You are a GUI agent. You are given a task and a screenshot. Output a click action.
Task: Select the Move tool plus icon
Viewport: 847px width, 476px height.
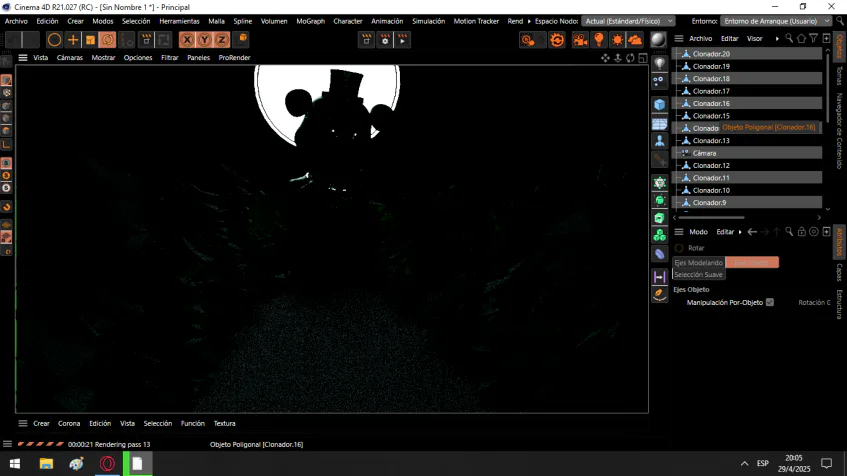[x=72, y=39]
